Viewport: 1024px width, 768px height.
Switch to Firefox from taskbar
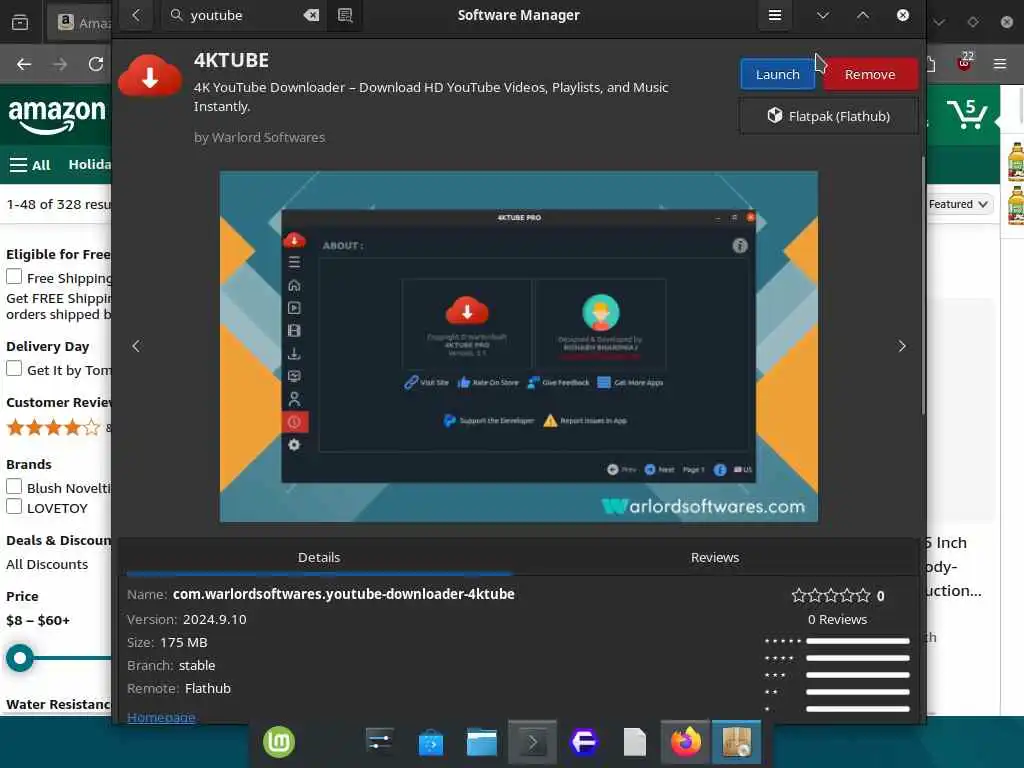coord(686,743)
